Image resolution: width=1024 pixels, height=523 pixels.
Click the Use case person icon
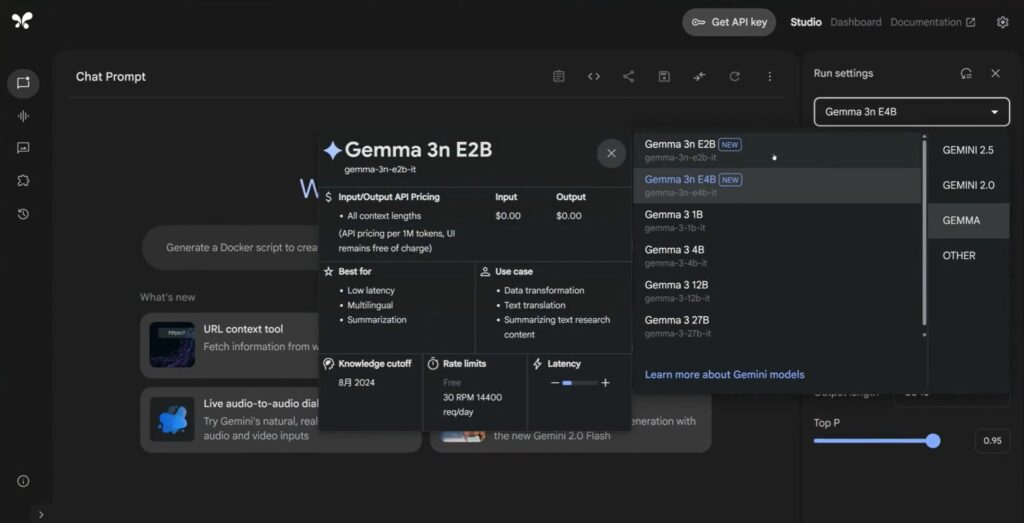(485, 271)
